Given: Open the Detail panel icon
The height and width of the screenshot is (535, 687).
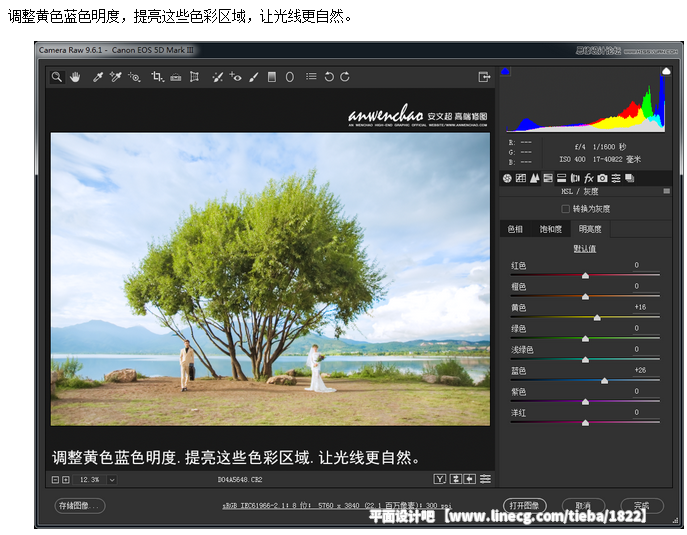Looking at the screenshot, I should [x=535, y=178].
